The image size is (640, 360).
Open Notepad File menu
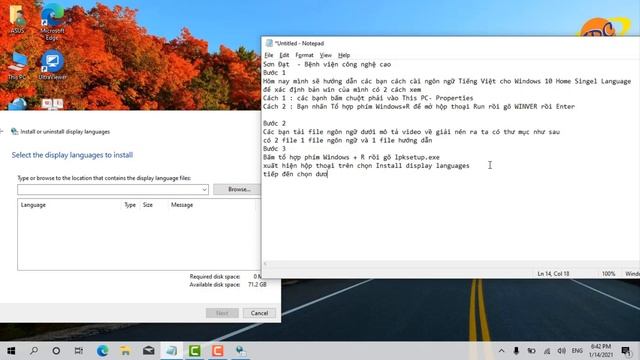(x=269, y=55)
